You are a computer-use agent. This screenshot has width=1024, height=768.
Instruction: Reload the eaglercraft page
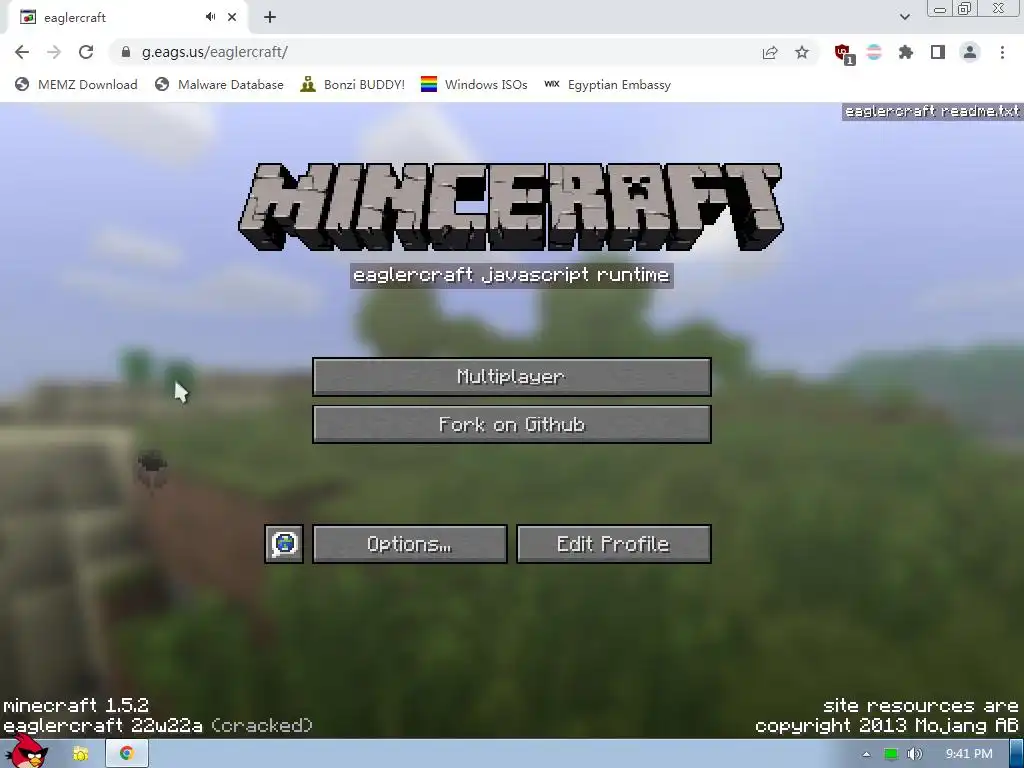pyautogui.click(x=86, y=52)
